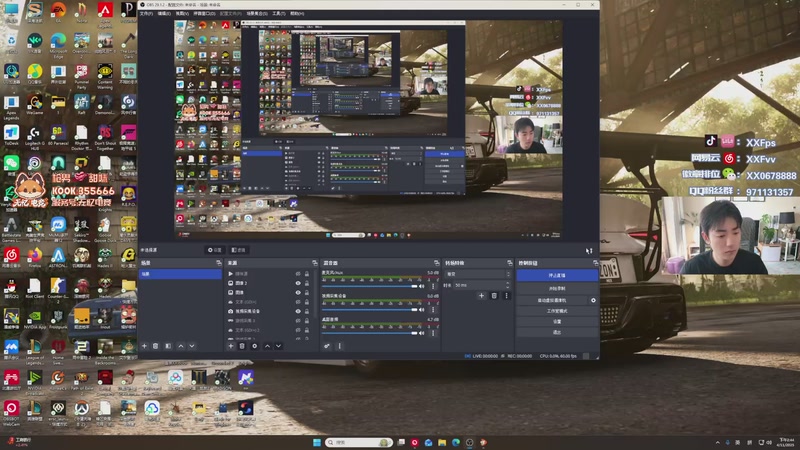Toggle visibility of 图像 2 source
This screenshot has height=450, width=800.
click(x=298, y=283)
